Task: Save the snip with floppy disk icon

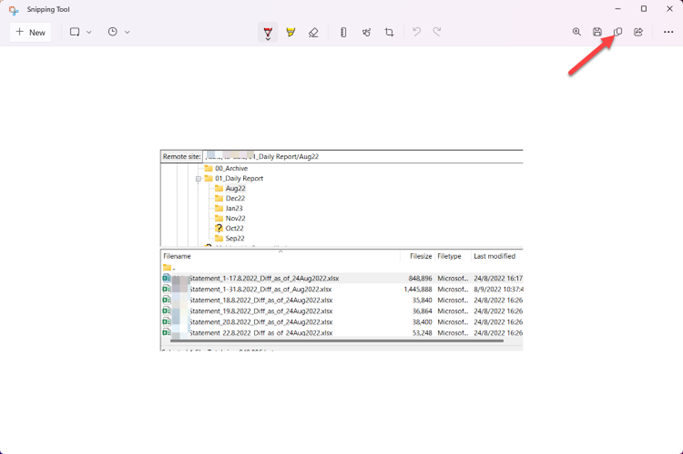Action: [597, 32]
